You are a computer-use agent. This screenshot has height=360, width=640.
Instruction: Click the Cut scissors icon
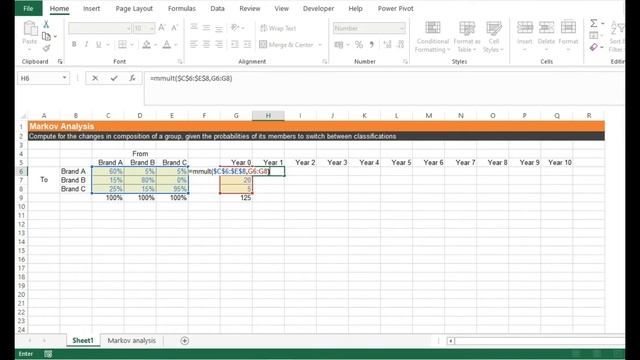point(46,24)
